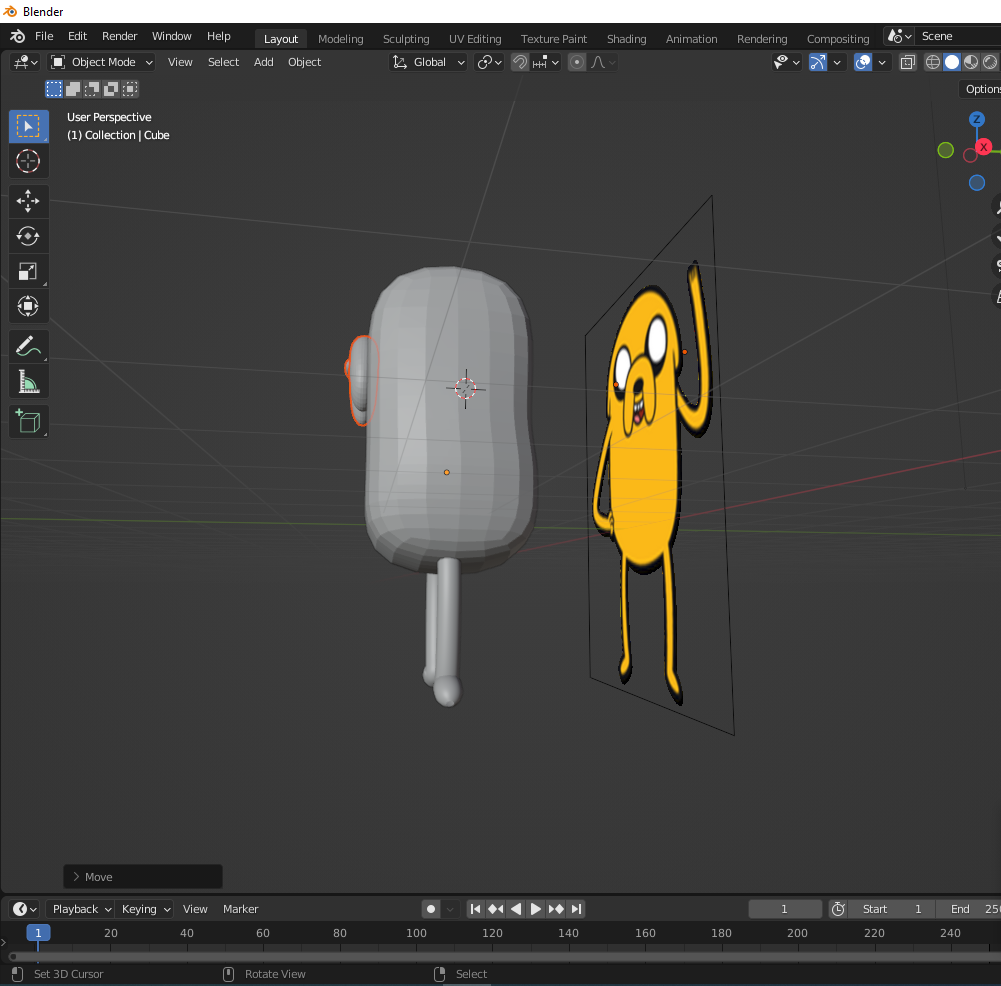Open the Object Mode dropdown
This screenshot has height=986, width=1001.
click(x=102, y=62)
